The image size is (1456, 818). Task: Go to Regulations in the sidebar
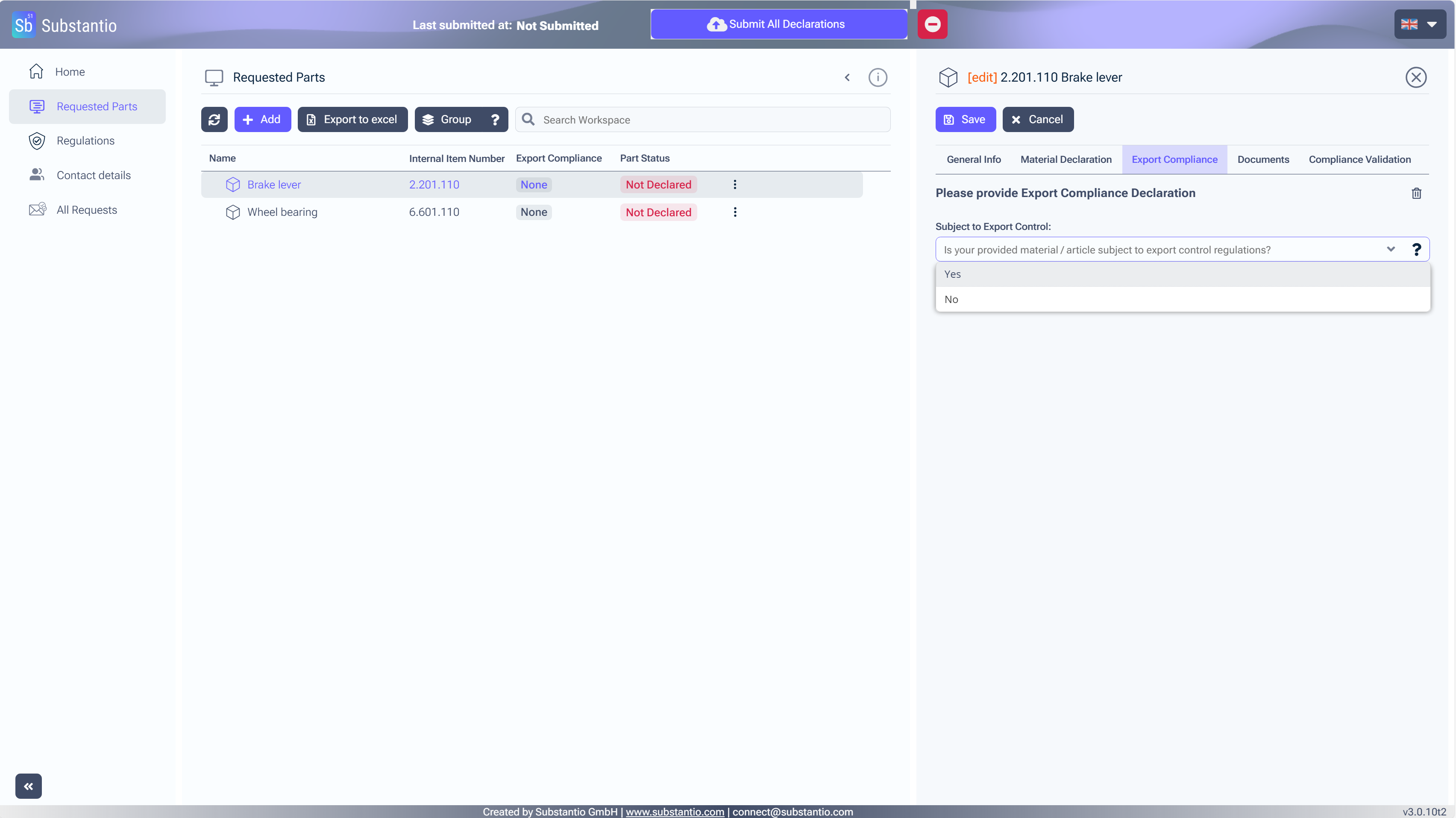tap(85, 141)
